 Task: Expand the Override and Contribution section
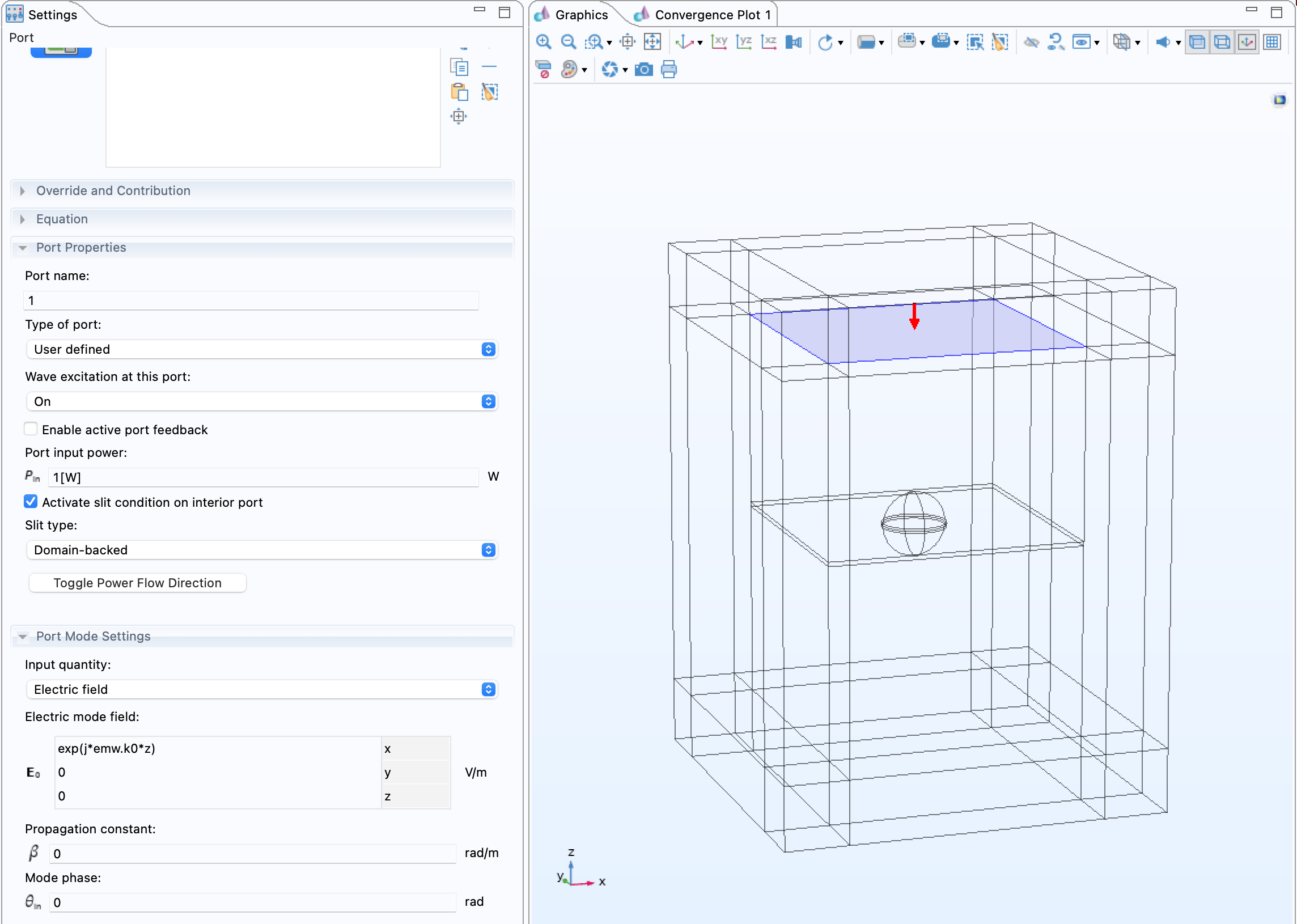113,190
